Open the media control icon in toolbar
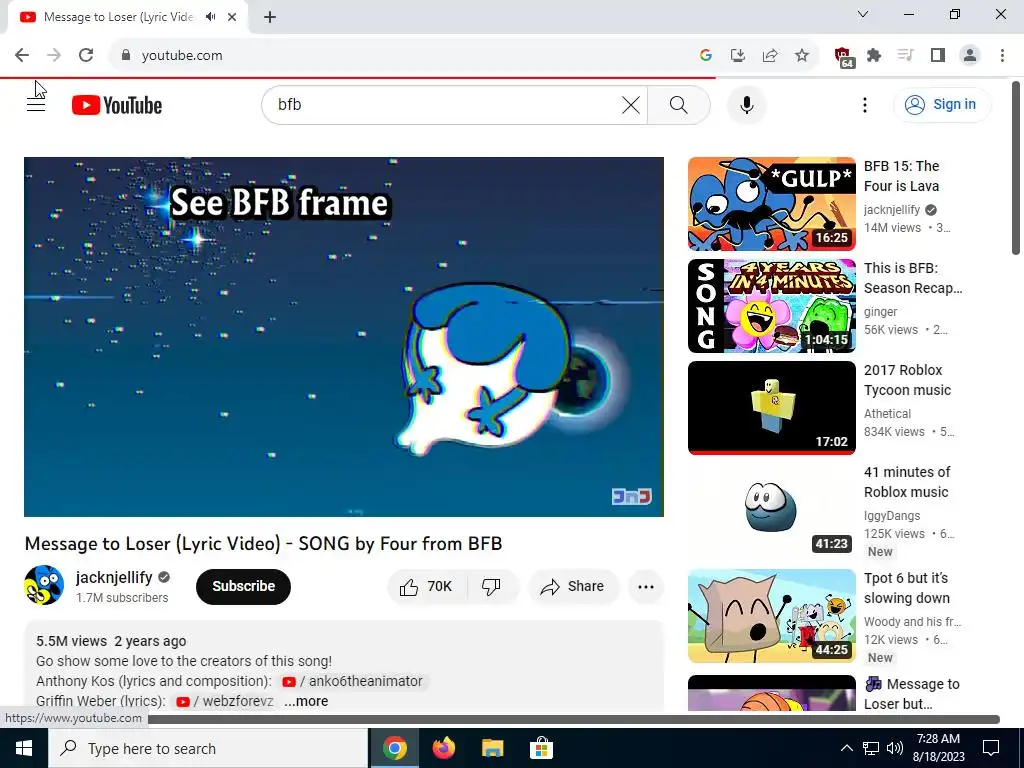Viewport: 1024px width, 768px height. (x=906, y=56)
